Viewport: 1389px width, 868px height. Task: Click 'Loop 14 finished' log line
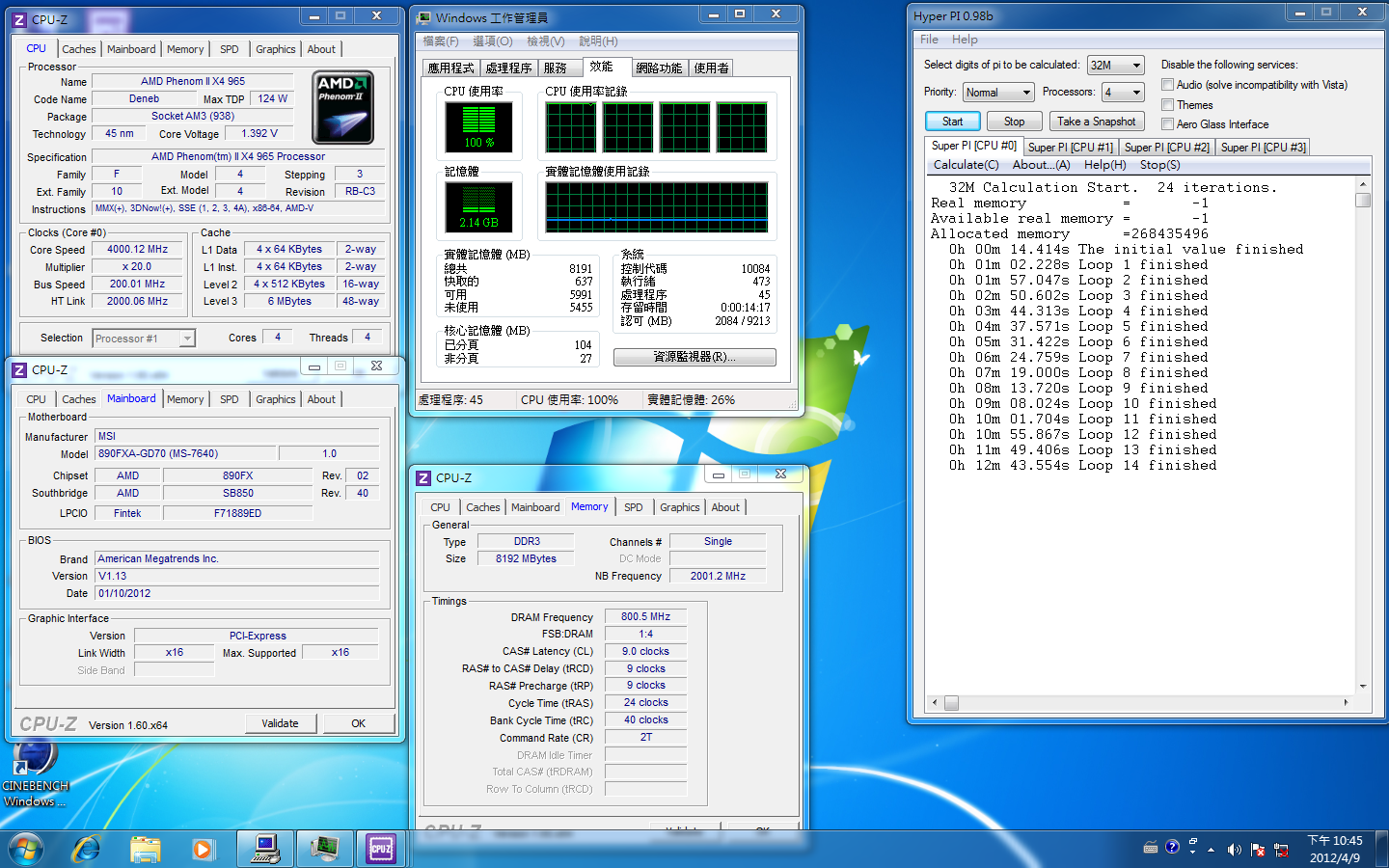(1082, 466)
